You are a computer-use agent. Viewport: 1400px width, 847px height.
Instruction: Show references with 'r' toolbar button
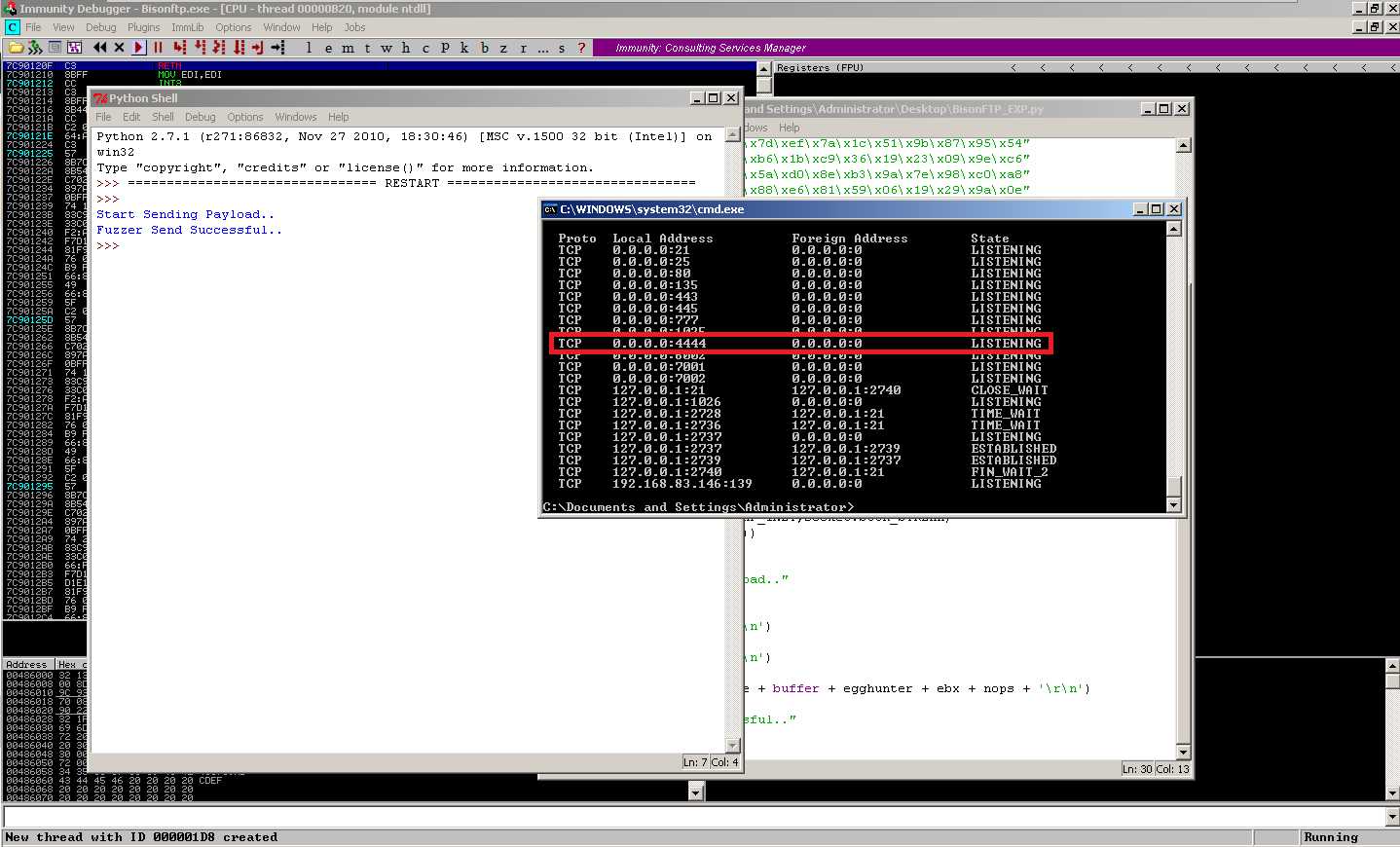click(523, 47)
